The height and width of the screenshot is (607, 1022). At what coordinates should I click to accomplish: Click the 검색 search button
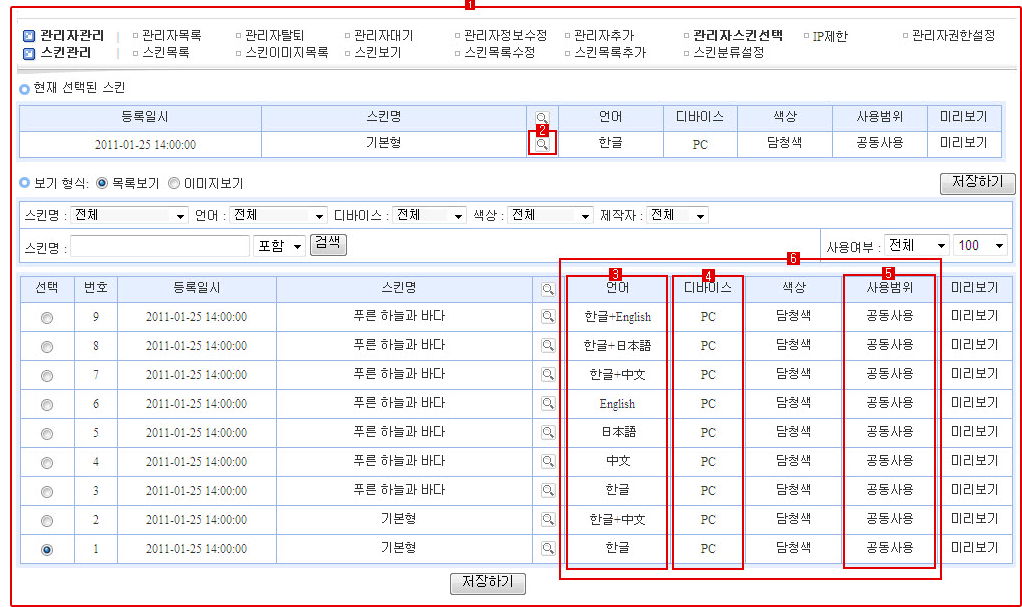coord(328,244)
